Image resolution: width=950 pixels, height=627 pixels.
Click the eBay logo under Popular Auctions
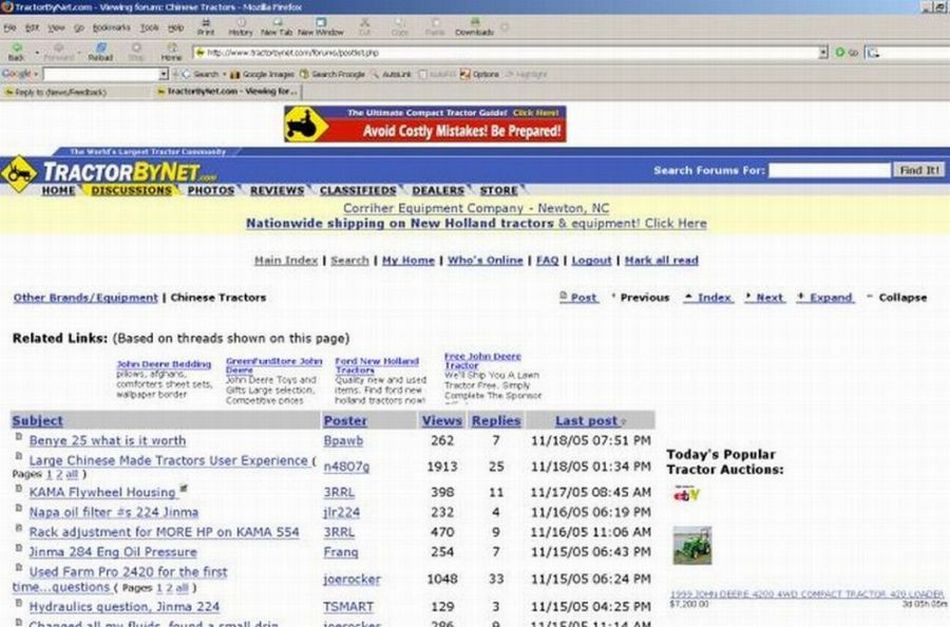(x=687, y=494)
